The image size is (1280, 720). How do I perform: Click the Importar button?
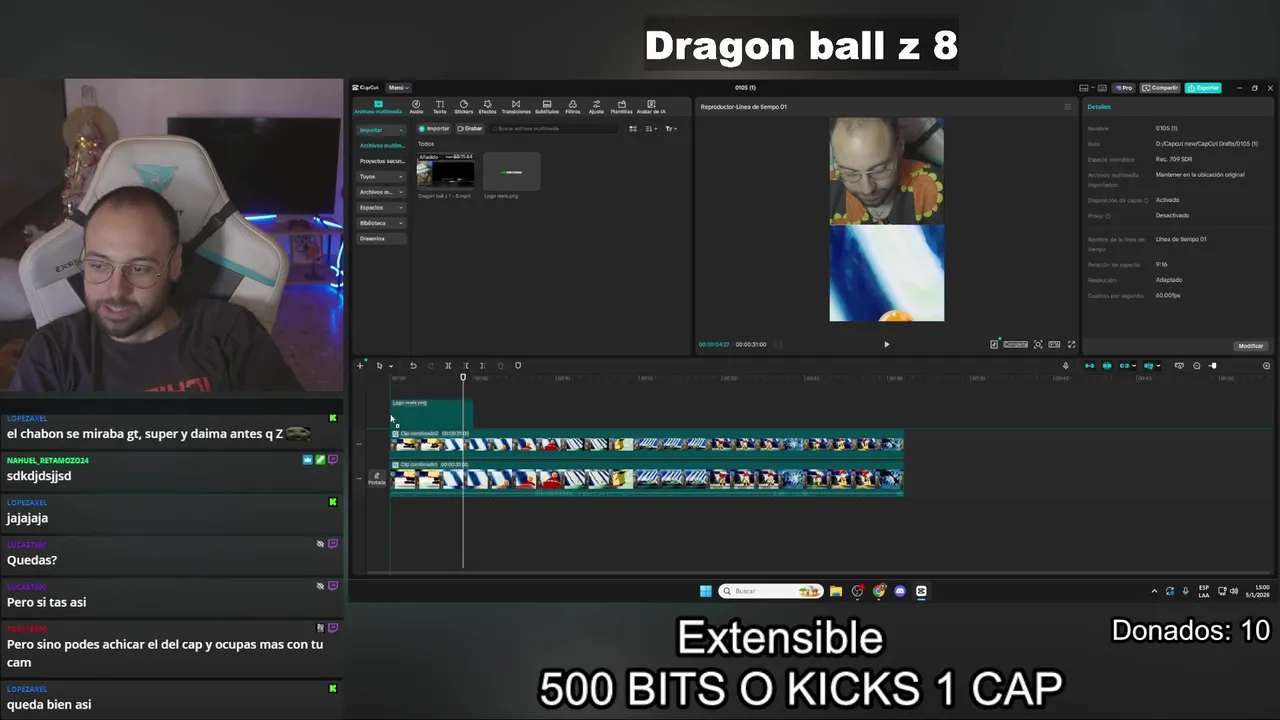(434, 129)
